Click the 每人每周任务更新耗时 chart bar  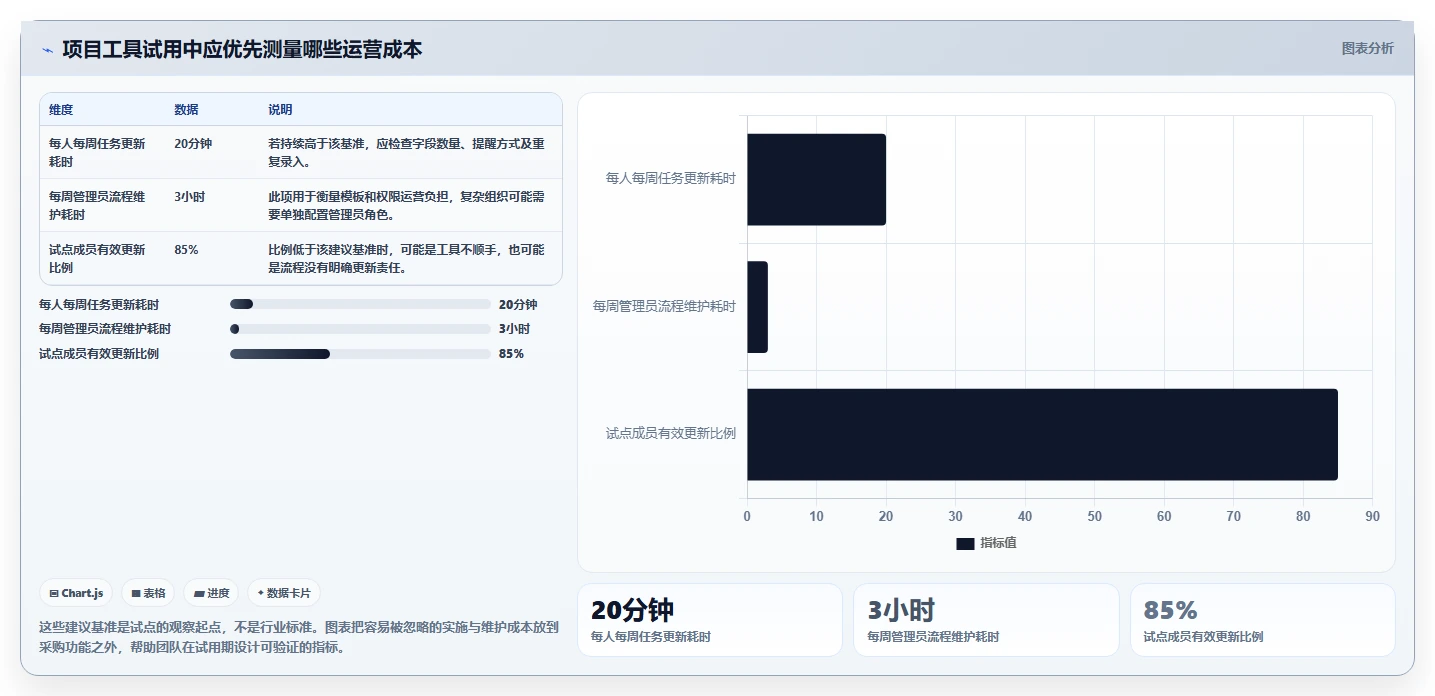point(816,179)
